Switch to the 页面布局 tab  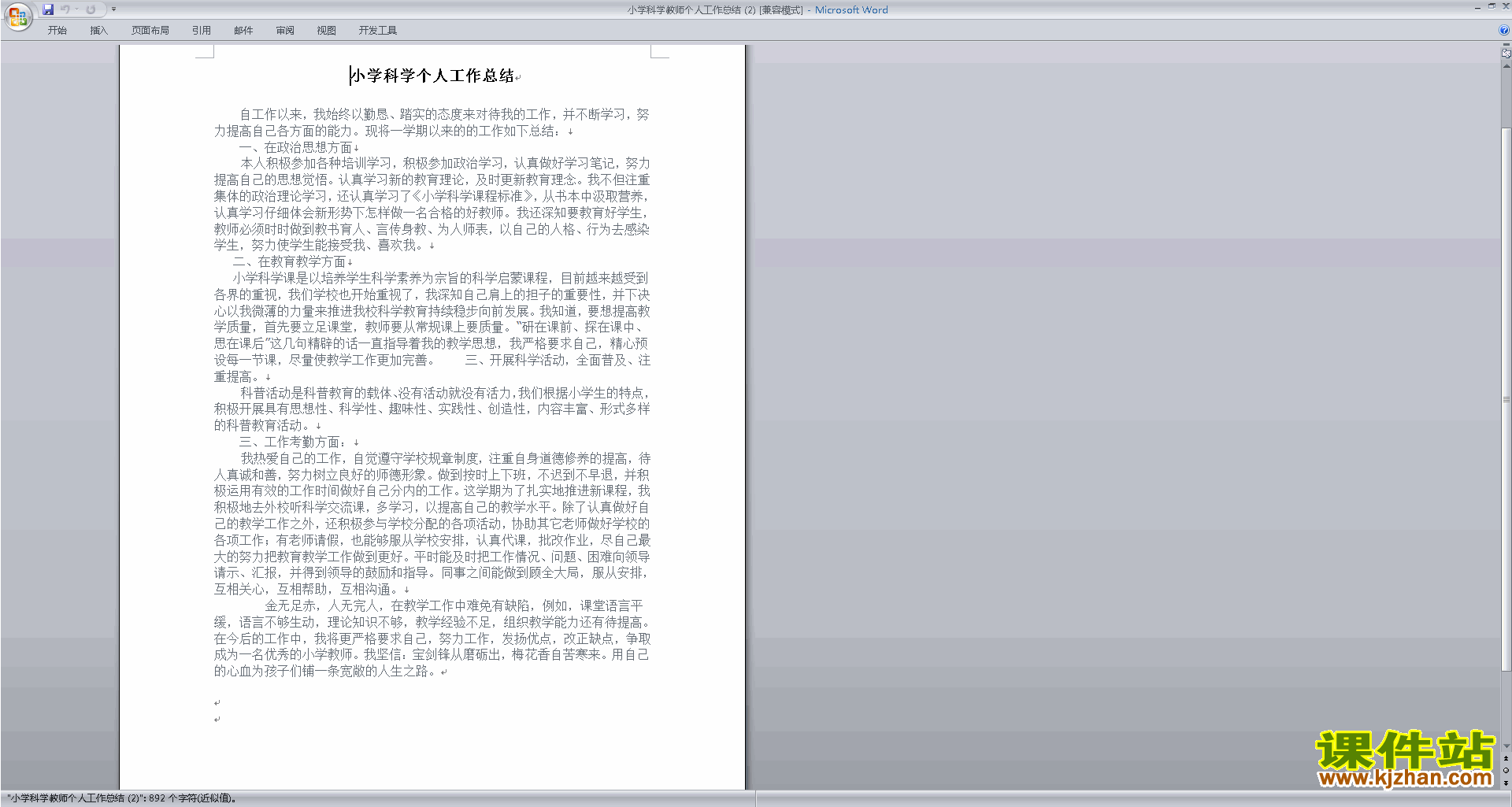[x=150, y=31]
